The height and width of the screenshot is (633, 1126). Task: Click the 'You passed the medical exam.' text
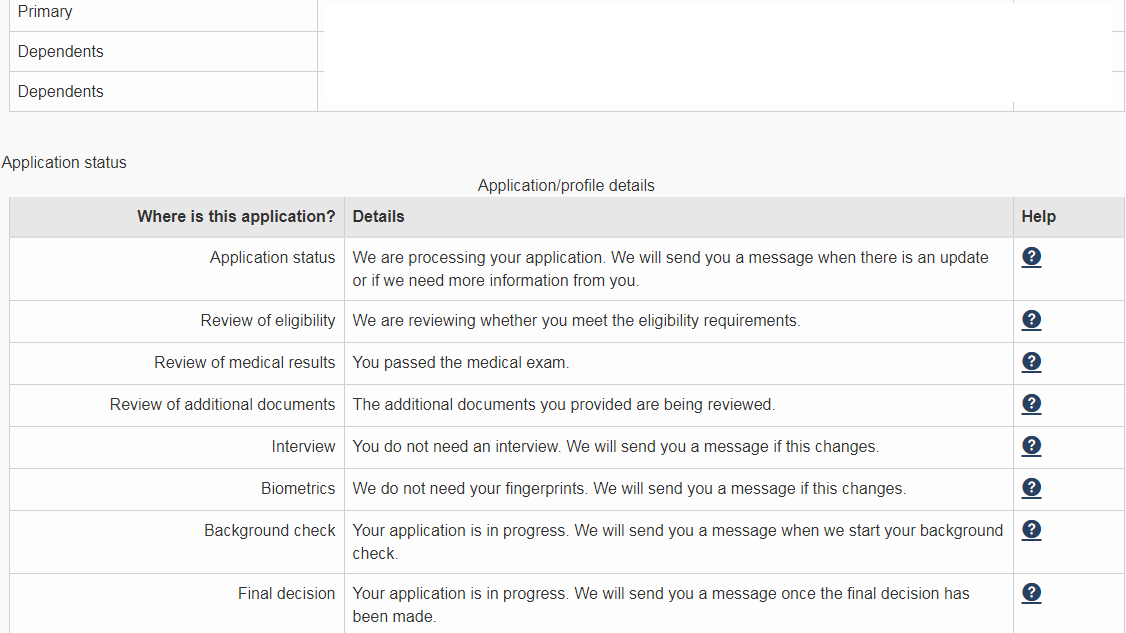(x=460, y=362)
